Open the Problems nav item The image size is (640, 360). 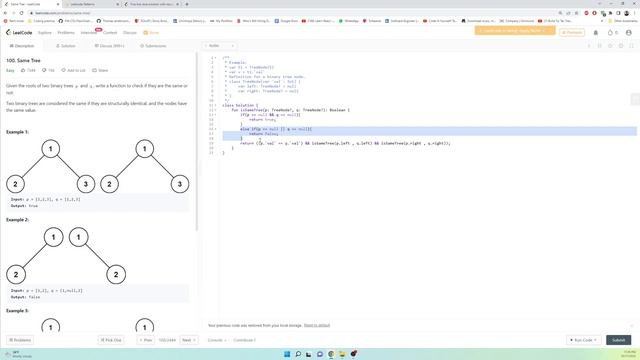click(66, 33)
